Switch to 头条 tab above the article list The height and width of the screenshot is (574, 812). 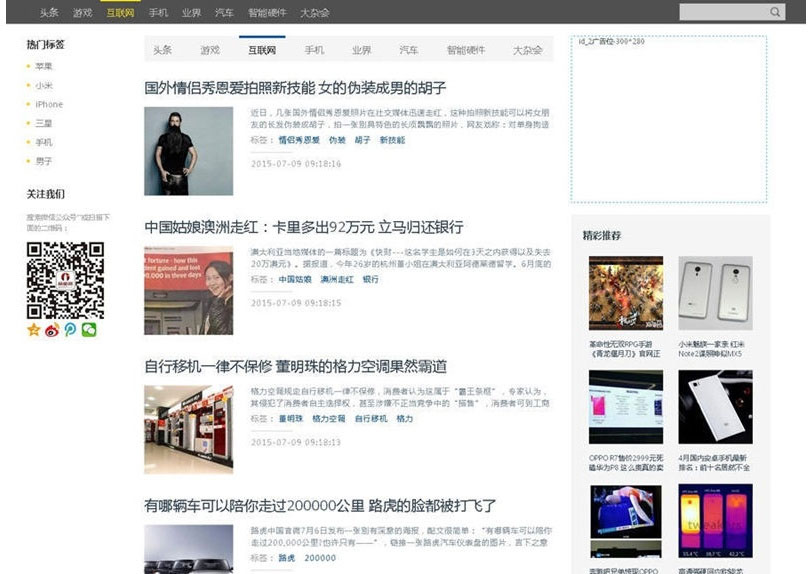point(162,50)
